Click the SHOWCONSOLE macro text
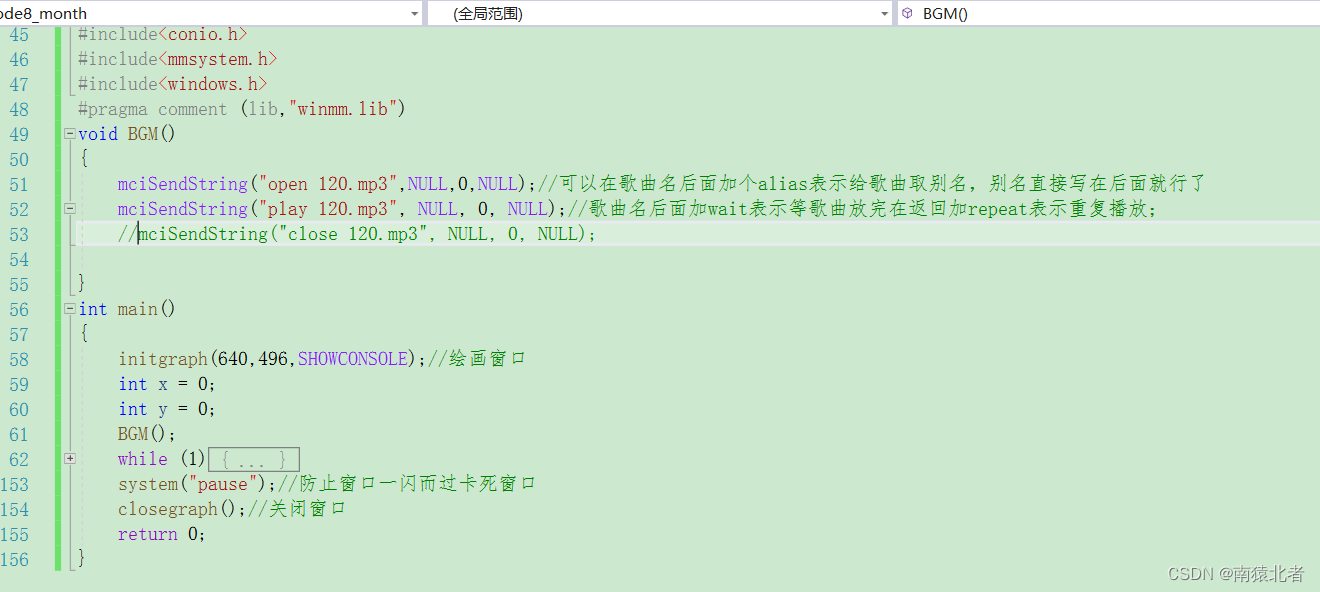 (353, 359)
